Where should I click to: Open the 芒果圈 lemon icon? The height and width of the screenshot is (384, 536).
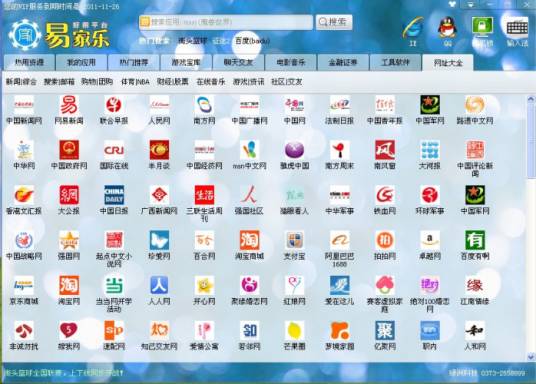tap(295, 331)
